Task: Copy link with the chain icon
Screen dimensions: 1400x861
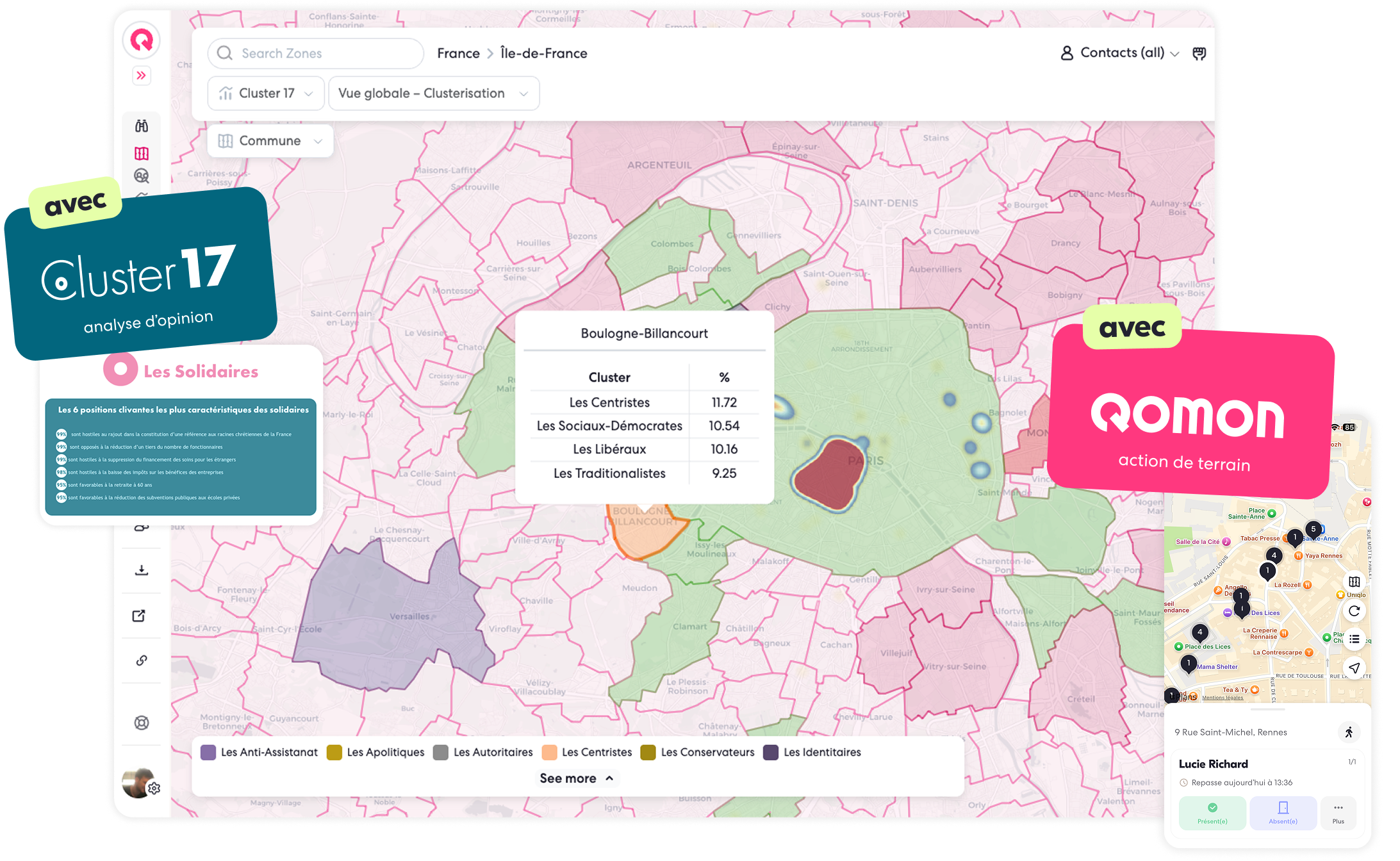Action: tap(141, 660)
